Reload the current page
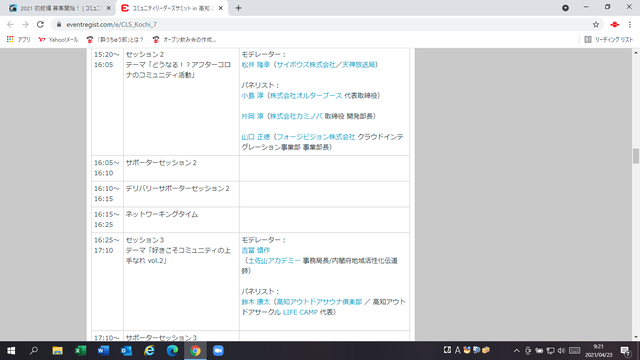 (40, 24)
